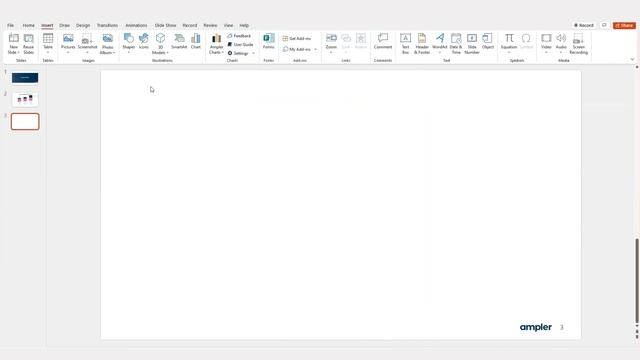
Task: Click the Share button
Action: click(x=624, y=25)
